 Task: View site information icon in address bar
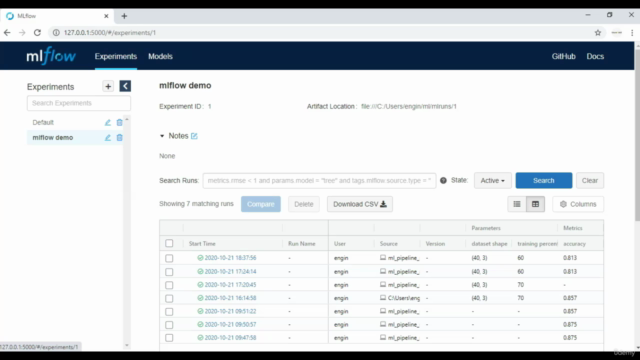coord(56,33)
